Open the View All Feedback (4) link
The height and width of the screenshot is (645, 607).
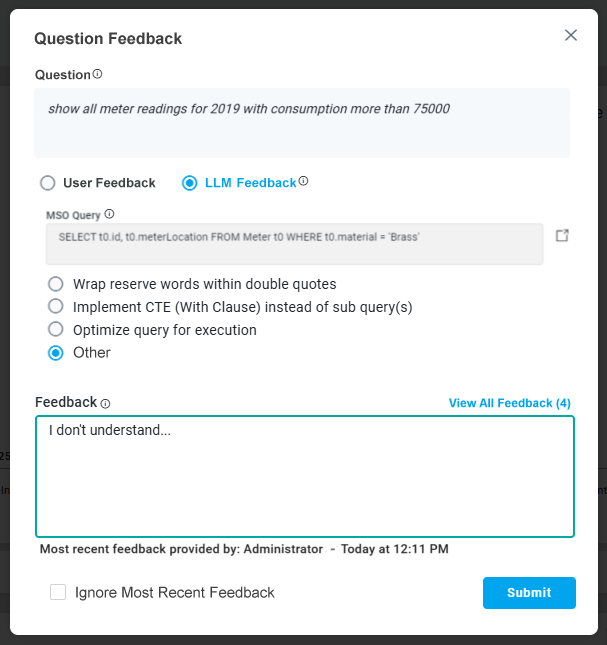point(510,403)
